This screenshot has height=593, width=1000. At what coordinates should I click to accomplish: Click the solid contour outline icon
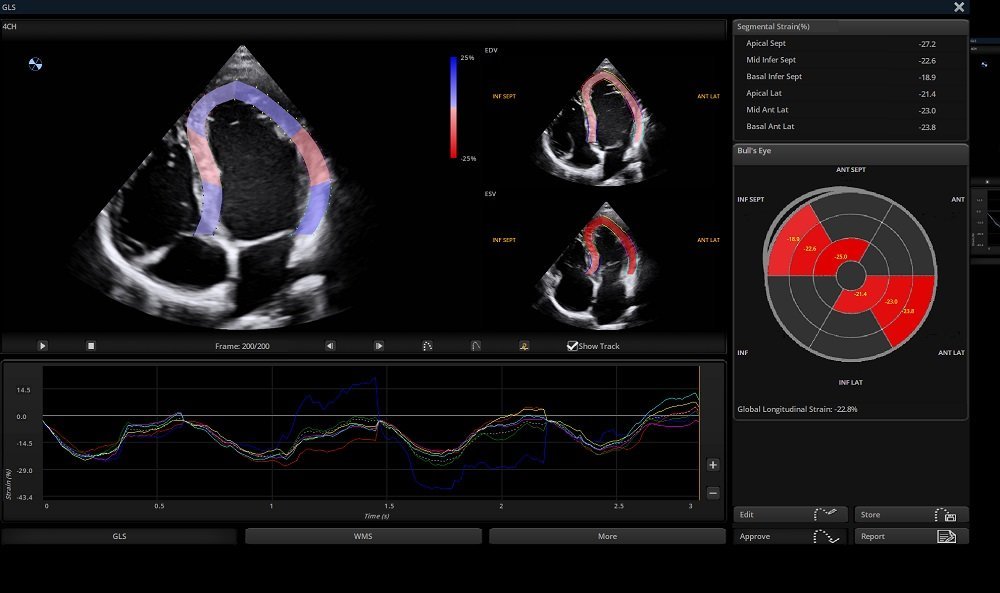pyautogui.click(x=476, y=346)
